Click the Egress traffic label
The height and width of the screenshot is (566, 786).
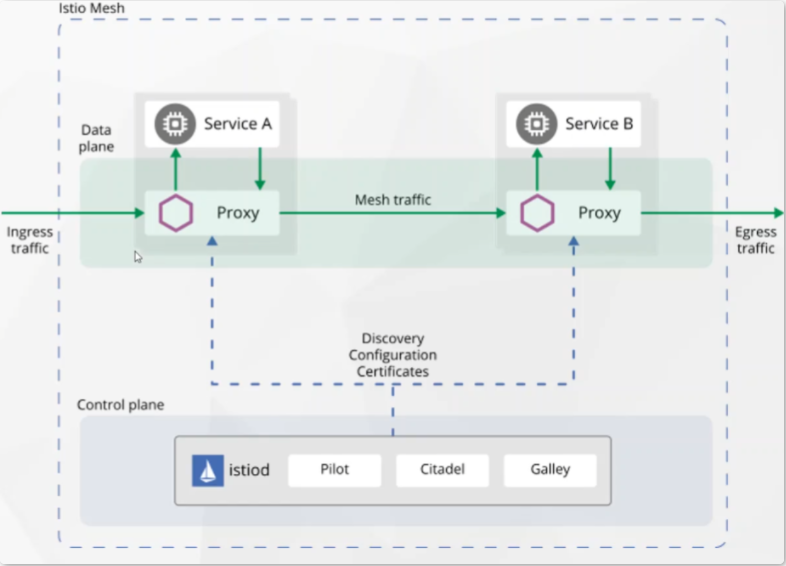click(755, 240)
